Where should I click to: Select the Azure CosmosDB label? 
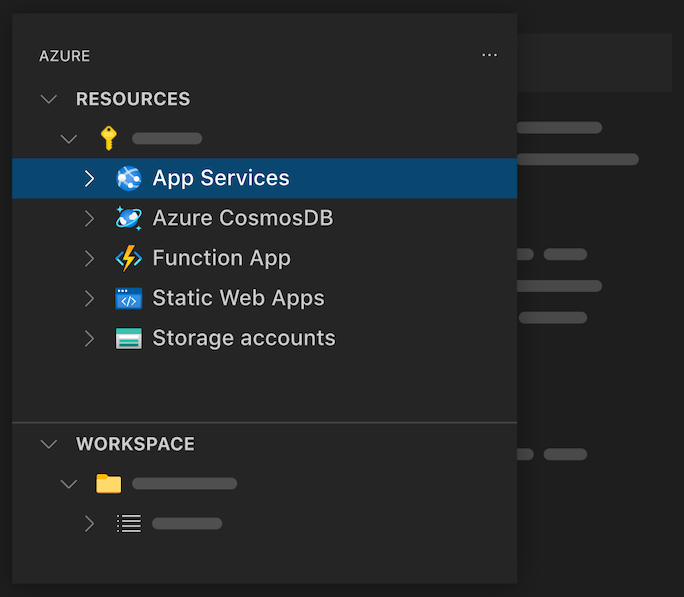click(x=243, y=218)
